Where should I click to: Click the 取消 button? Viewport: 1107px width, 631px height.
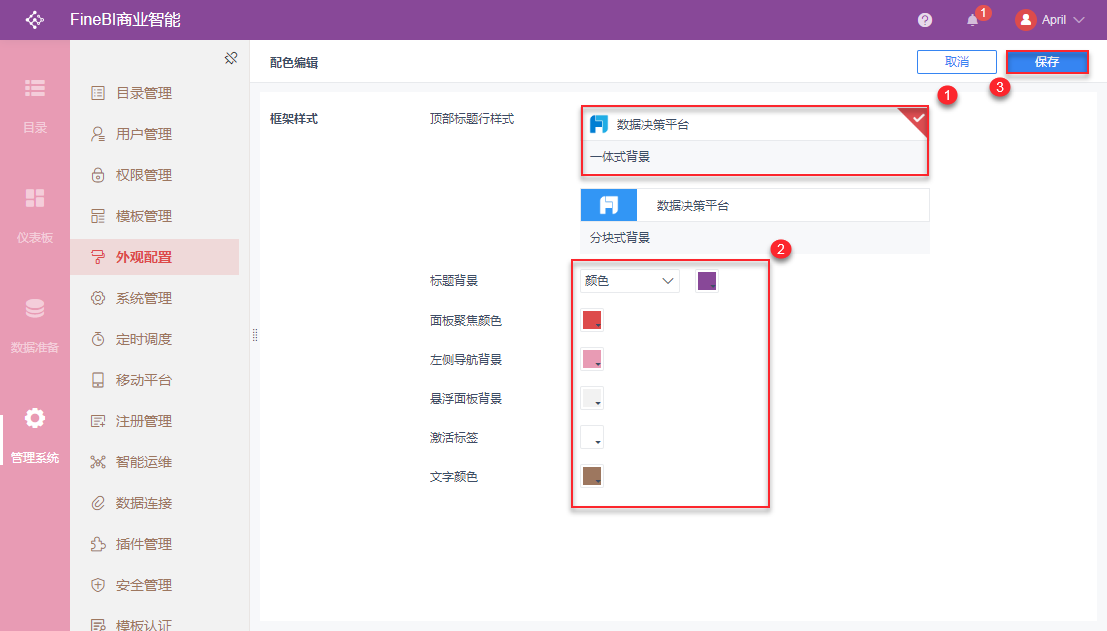click(x=957, y=62)
